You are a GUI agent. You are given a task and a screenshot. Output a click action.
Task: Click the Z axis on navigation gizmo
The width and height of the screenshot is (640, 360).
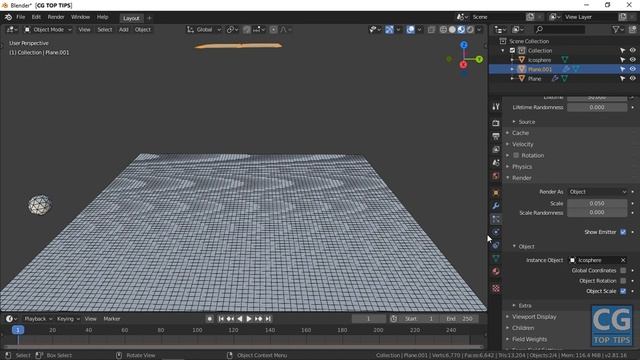[464, 45]
